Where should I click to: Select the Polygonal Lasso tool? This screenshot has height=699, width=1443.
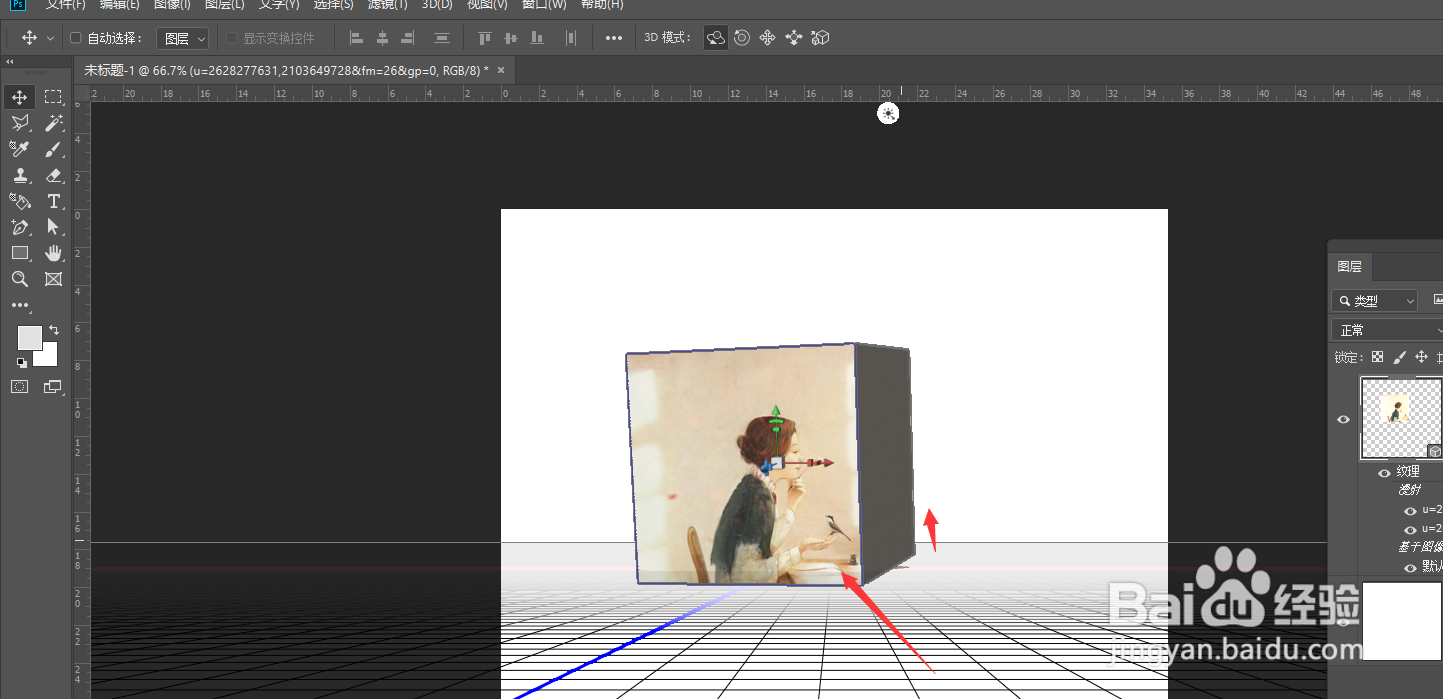pos(20,123)
